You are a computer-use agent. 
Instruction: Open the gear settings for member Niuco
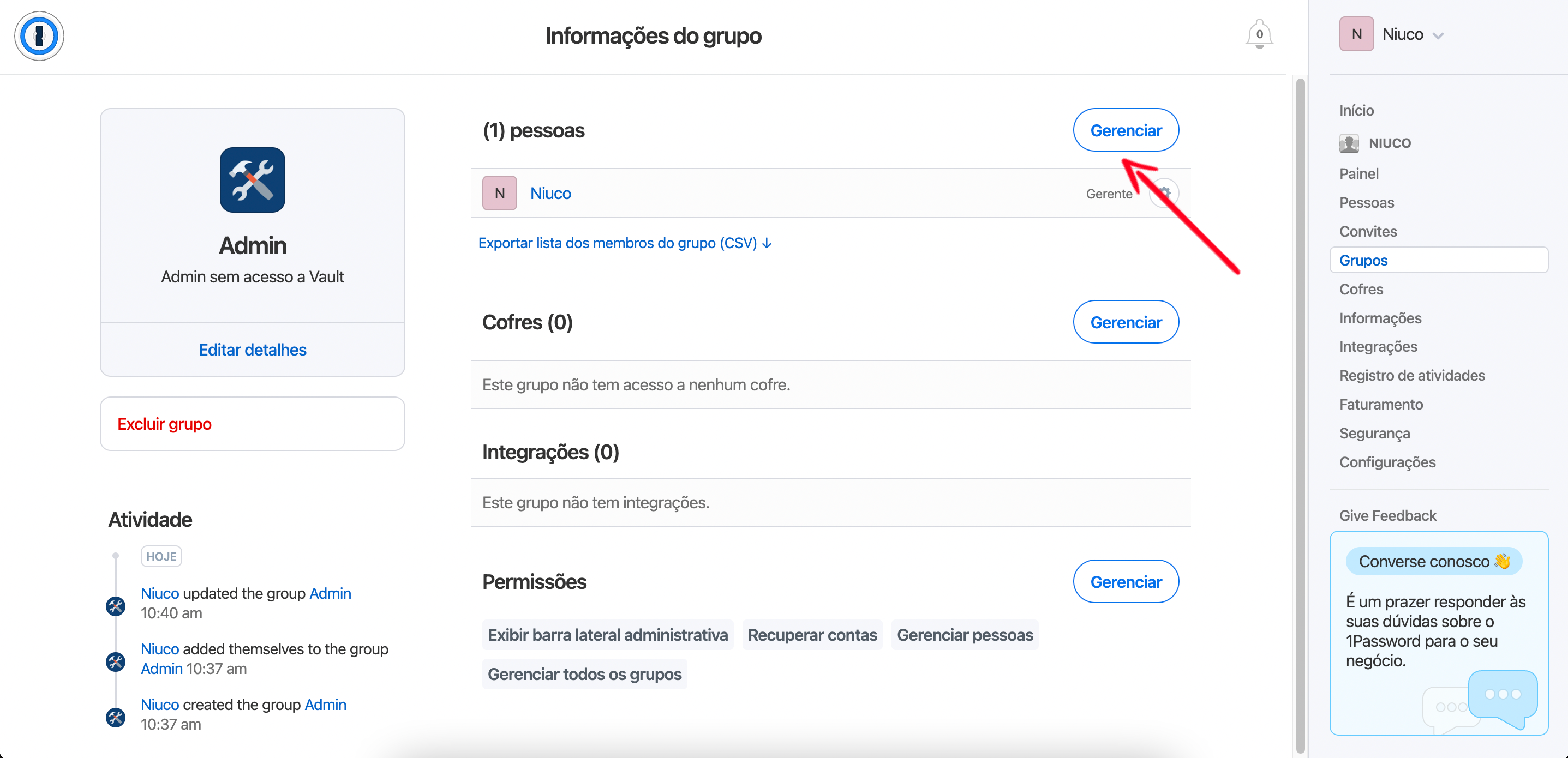1164,193
